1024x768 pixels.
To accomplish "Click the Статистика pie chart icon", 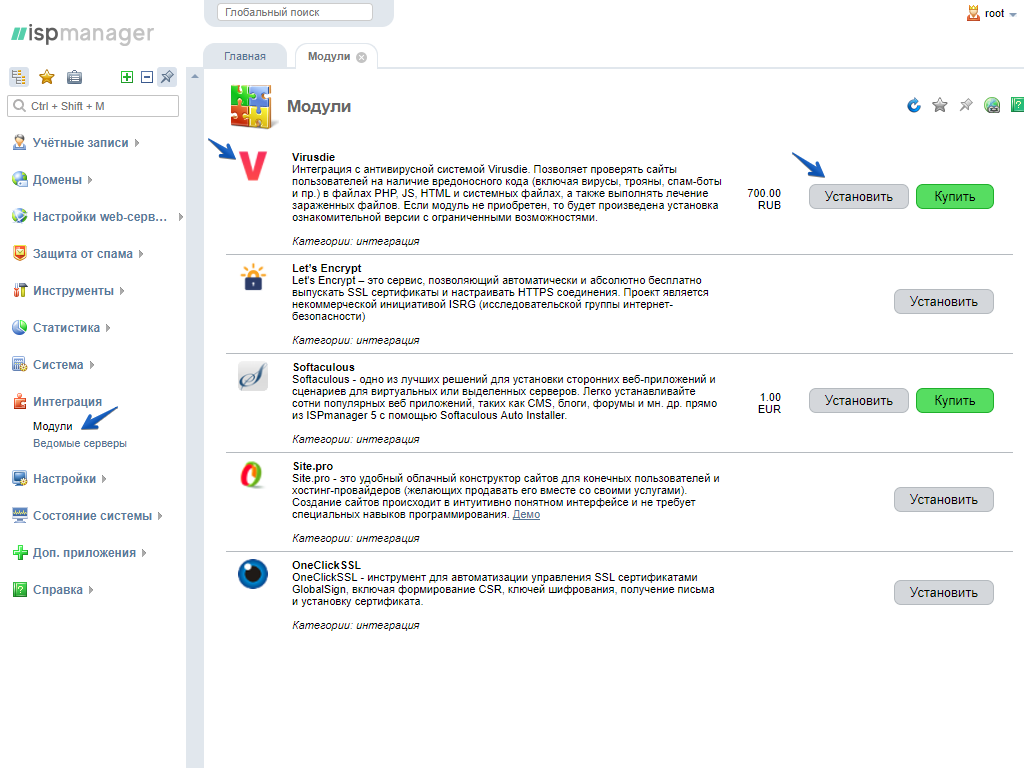I will click(20, 327).
